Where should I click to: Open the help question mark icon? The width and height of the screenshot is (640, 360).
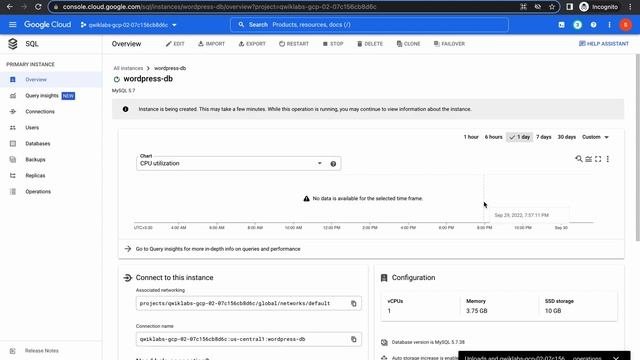click(593, 25)
